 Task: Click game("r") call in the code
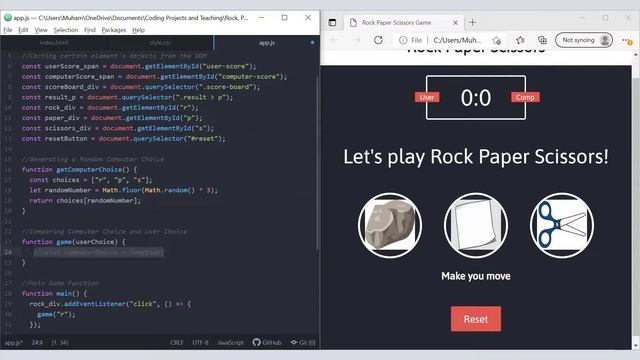[x=56, y=314]
